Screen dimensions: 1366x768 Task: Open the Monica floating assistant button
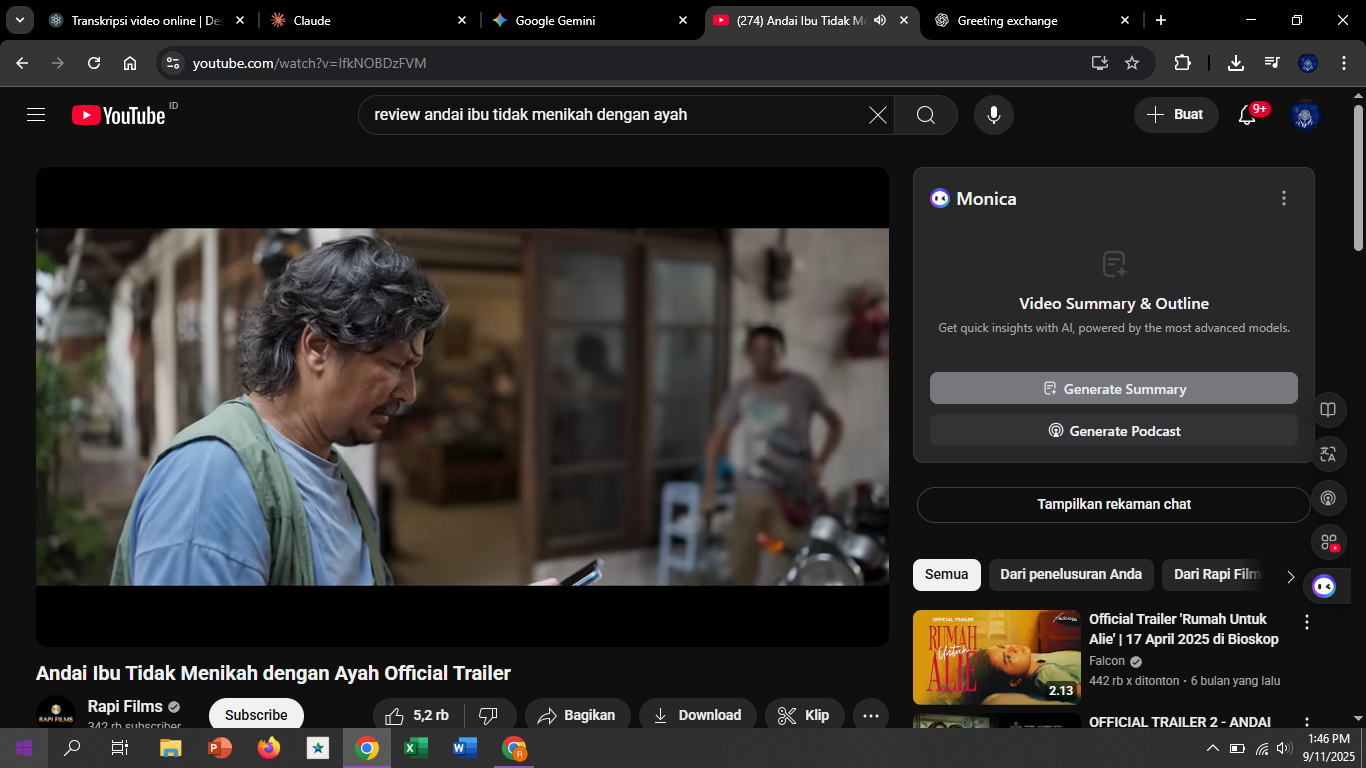(x=1324, y=586)
